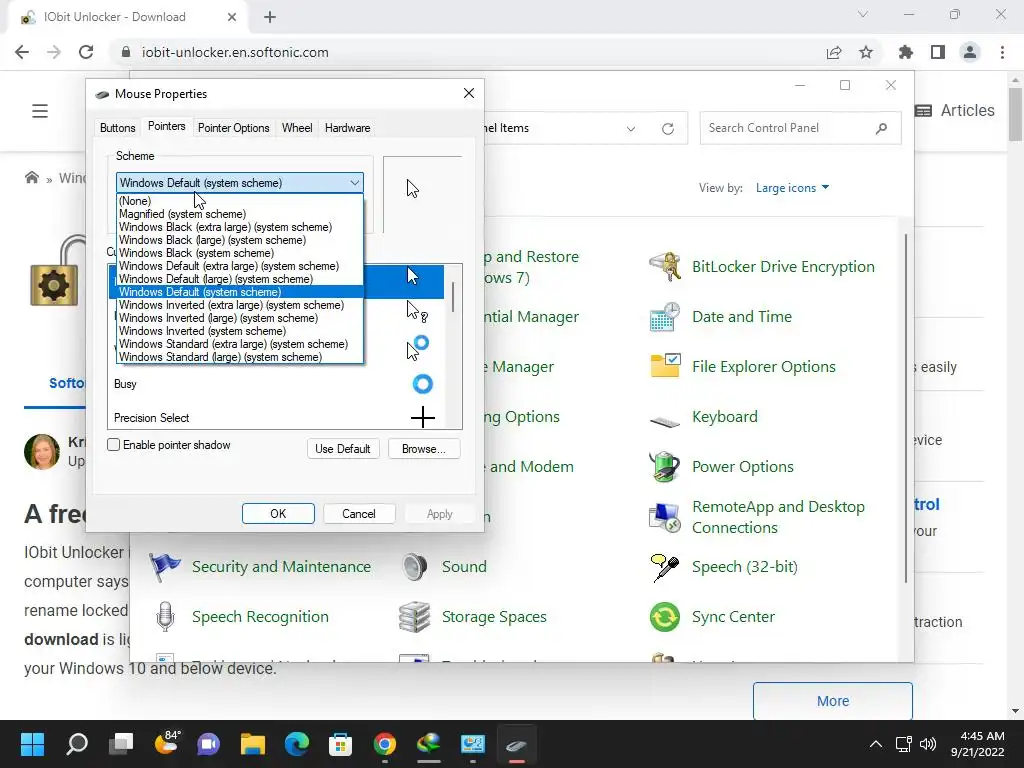Open the Date and Time calendar icon
1024x768 pixels.
coord(665,317)
